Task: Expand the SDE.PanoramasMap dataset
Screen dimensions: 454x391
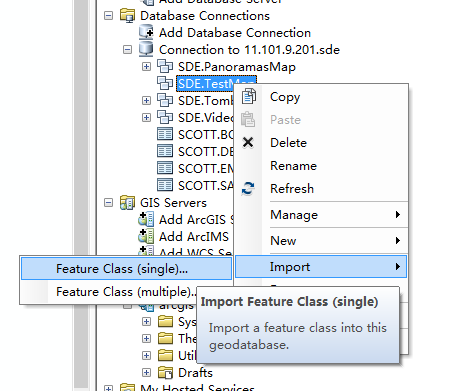Action: [146, 67]
